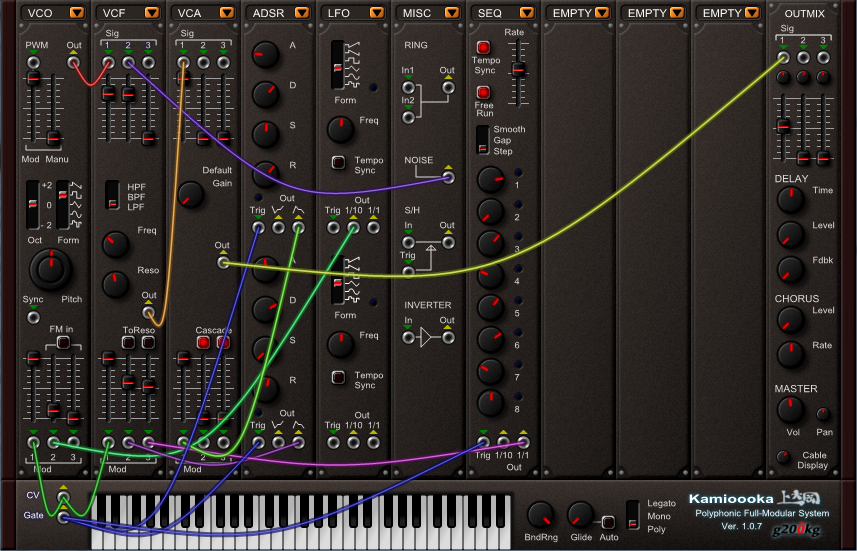The image size is (857, 551).
Task: Click the Inverter In jack
Action: tap(408, 338)
